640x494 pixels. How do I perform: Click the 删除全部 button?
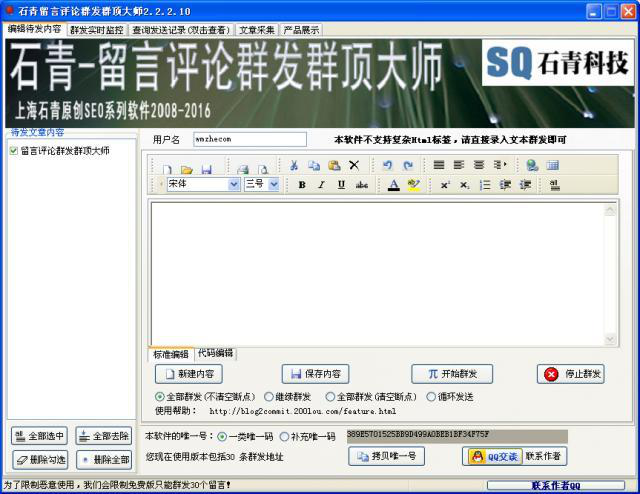click(x=104, y=460)
